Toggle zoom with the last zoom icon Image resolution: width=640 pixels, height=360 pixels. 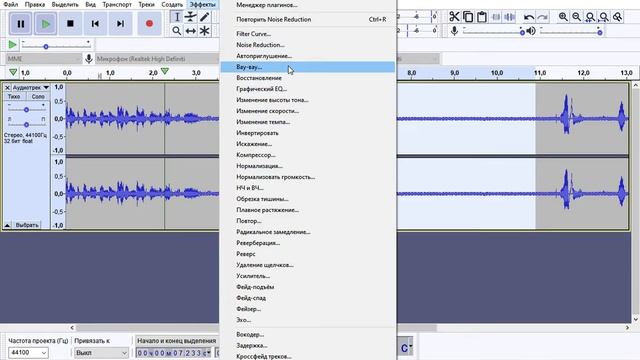618,17
